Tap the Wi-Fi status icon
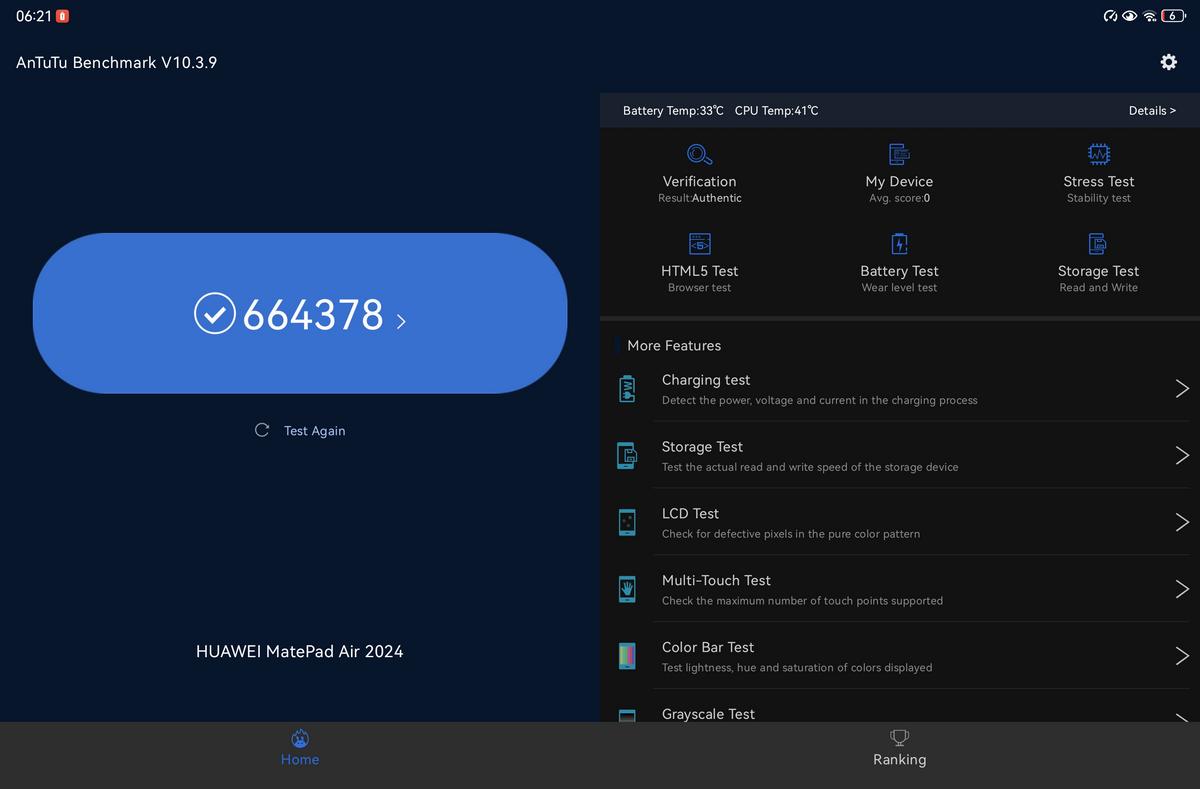Viewport: 1200px width, 789px height. 1150,16
